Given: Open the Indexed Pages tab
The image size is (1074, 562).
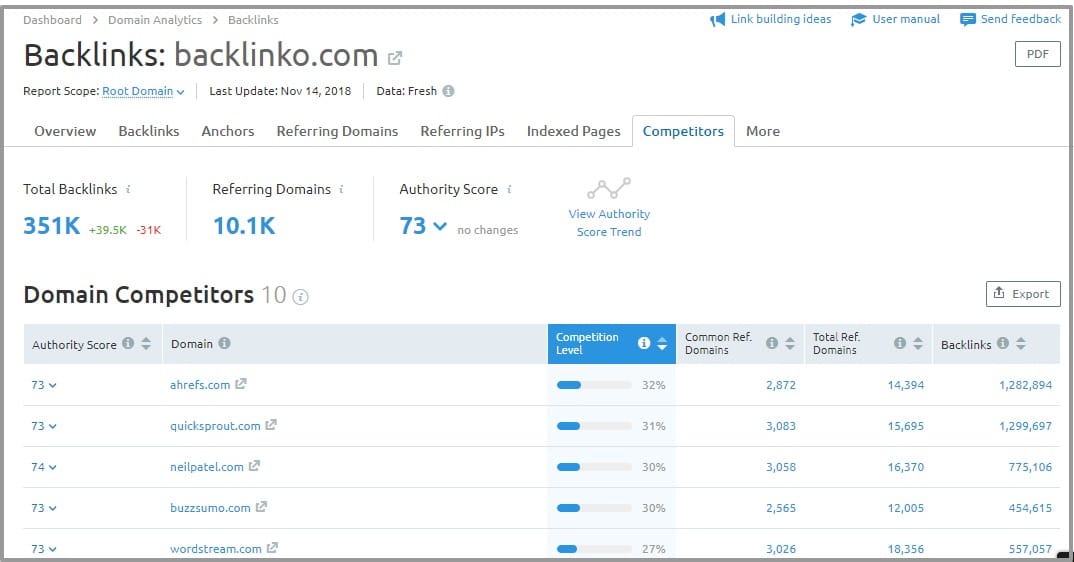Looking at the screenshot, I should coord(573,131).
